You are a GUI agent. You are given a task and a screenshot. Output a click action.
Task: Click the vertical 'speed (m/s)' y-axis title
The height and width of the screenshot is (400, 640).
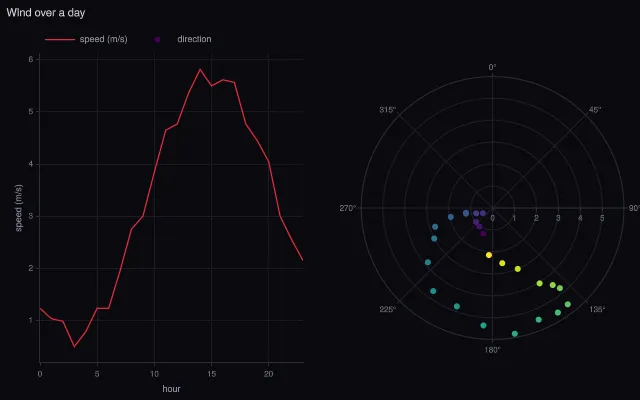pyautogui.click(x=18, y=208)
